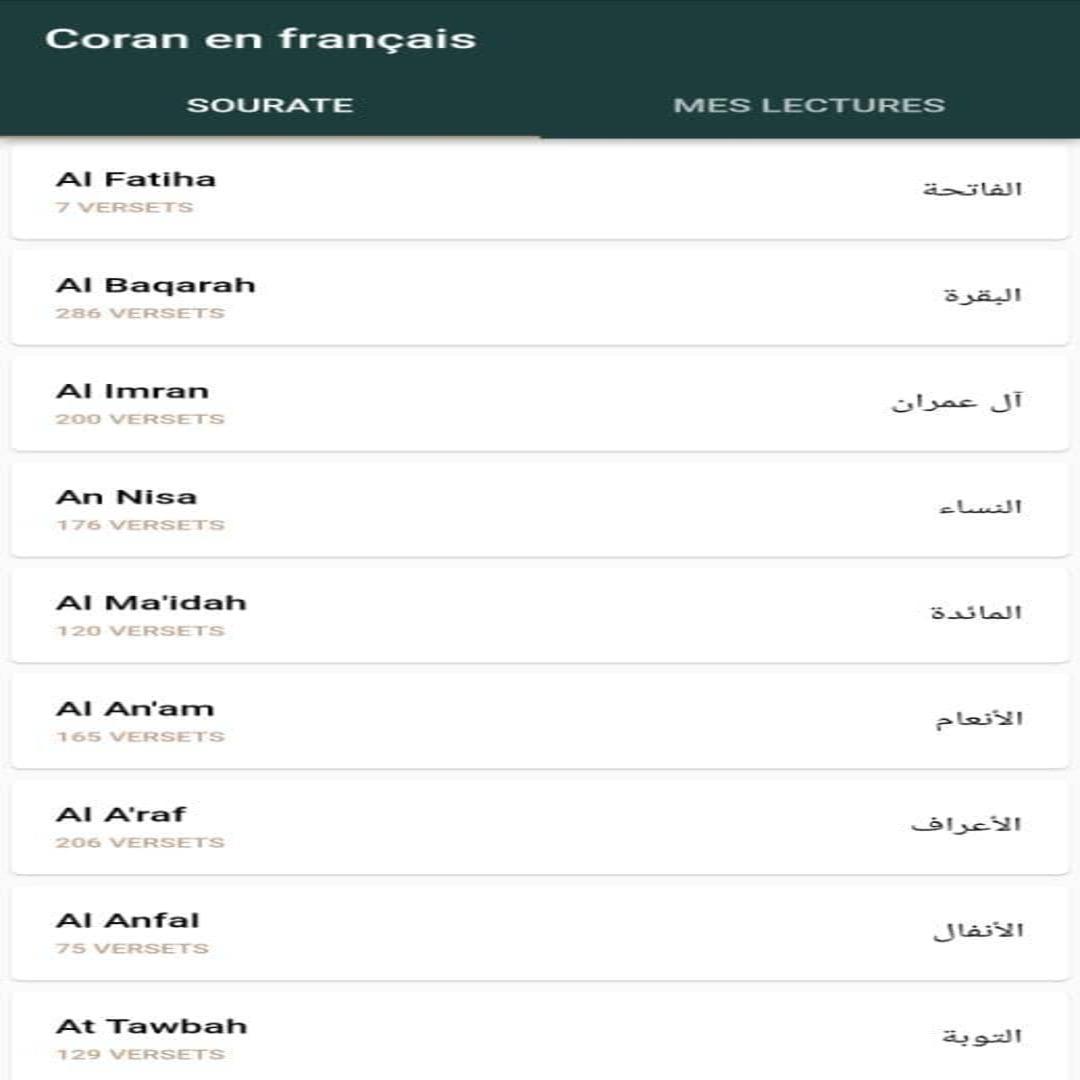The image size is (1080, 1080).
Task: Tap the At Tawbah sourate
Action: coord(540,1037)
